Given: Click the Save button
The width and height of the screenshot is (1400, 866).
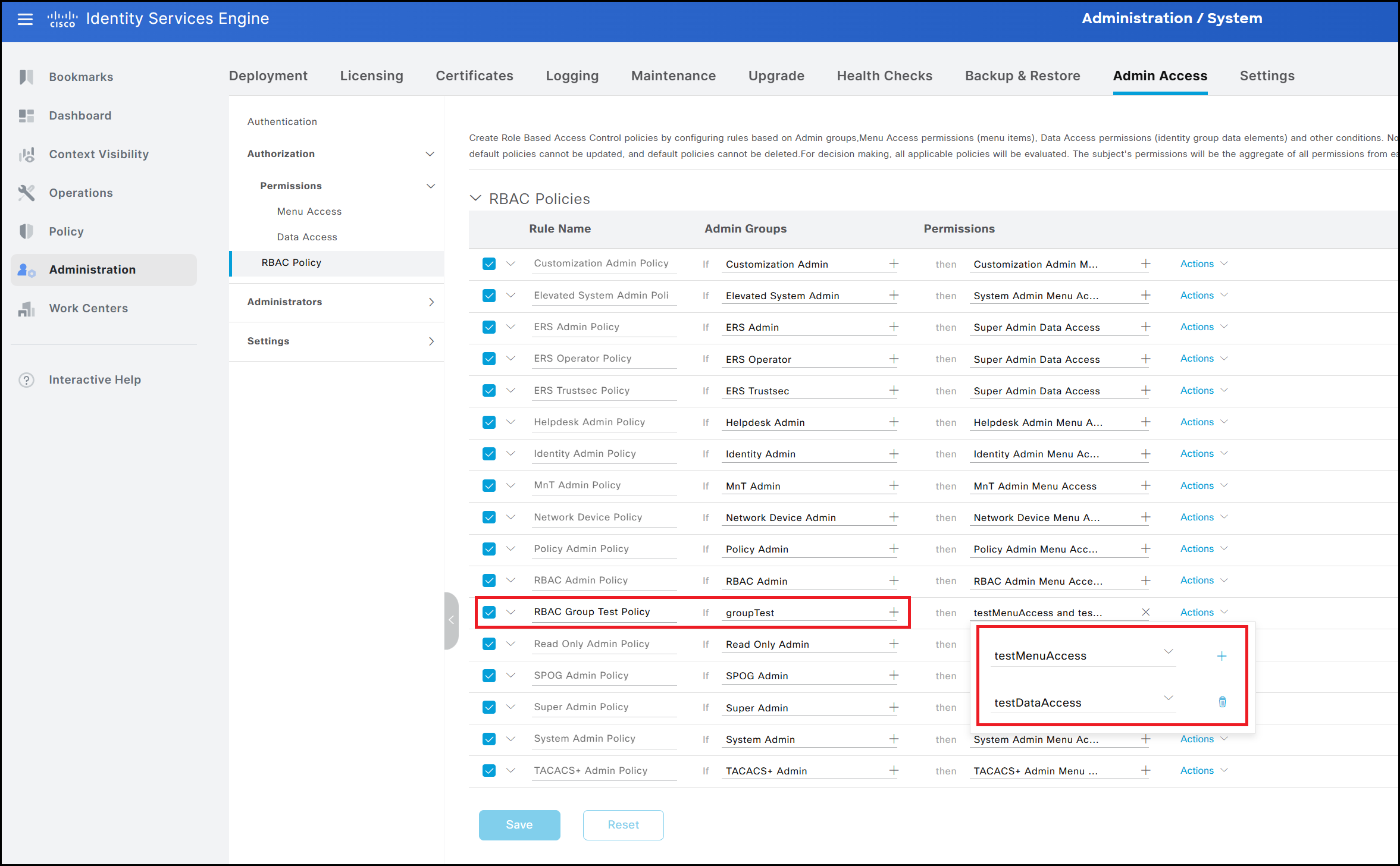Looking at the screenshot, I should (519, 824).
